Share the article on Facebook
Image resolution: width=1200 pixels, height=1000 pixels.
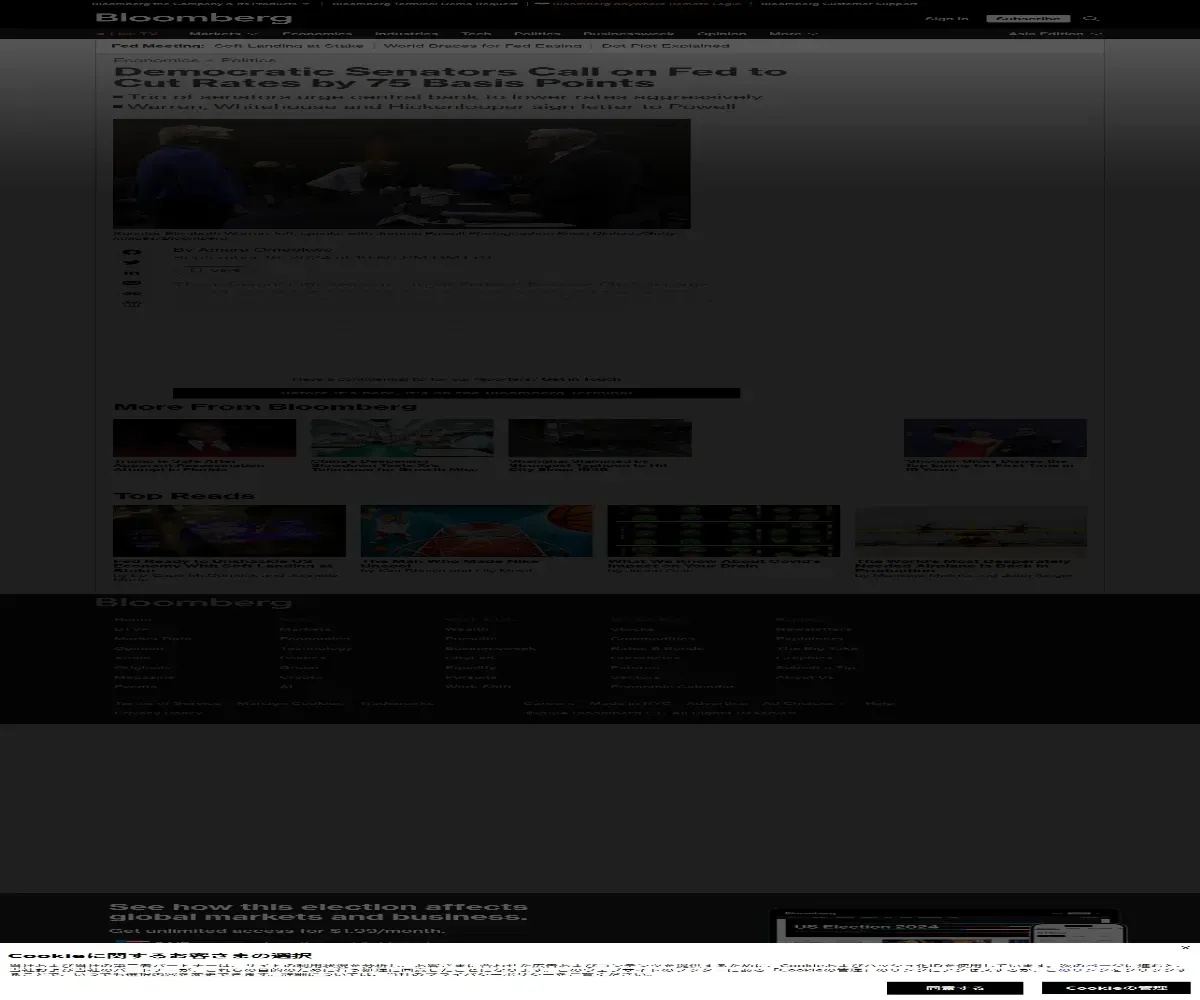132,252
